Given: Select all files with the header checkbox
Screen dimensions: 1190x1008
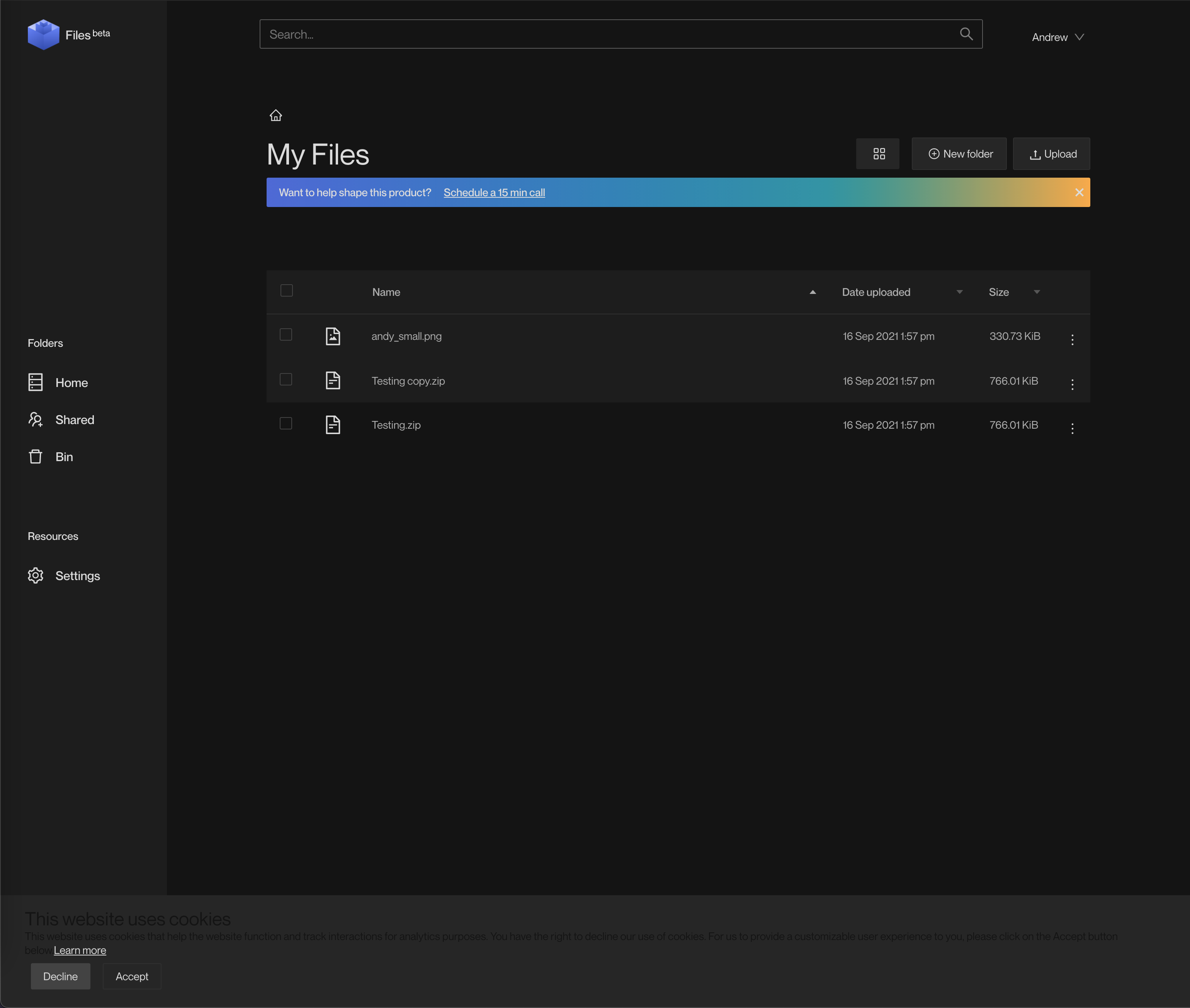Looking at the screenshot, I should click(x=287, y=291).
